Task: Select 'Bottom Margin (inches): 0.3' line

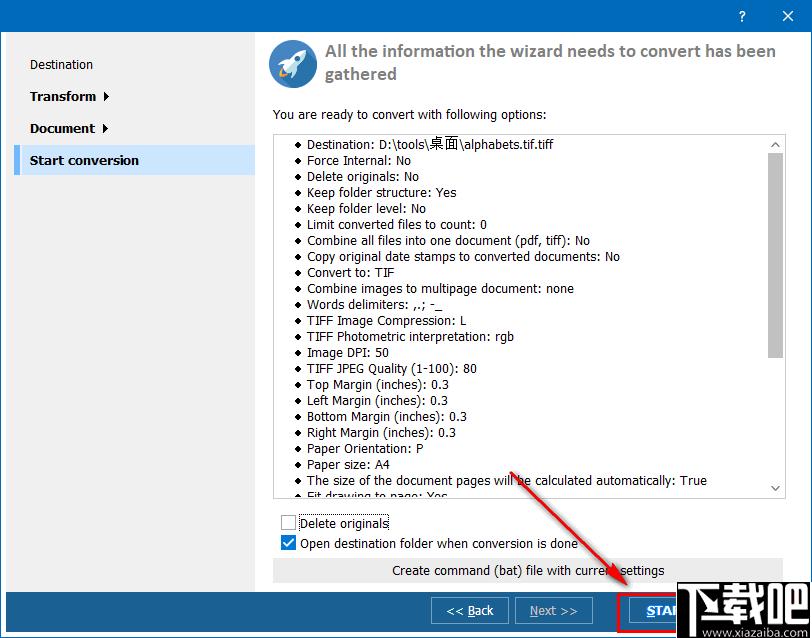Action: 386,417
